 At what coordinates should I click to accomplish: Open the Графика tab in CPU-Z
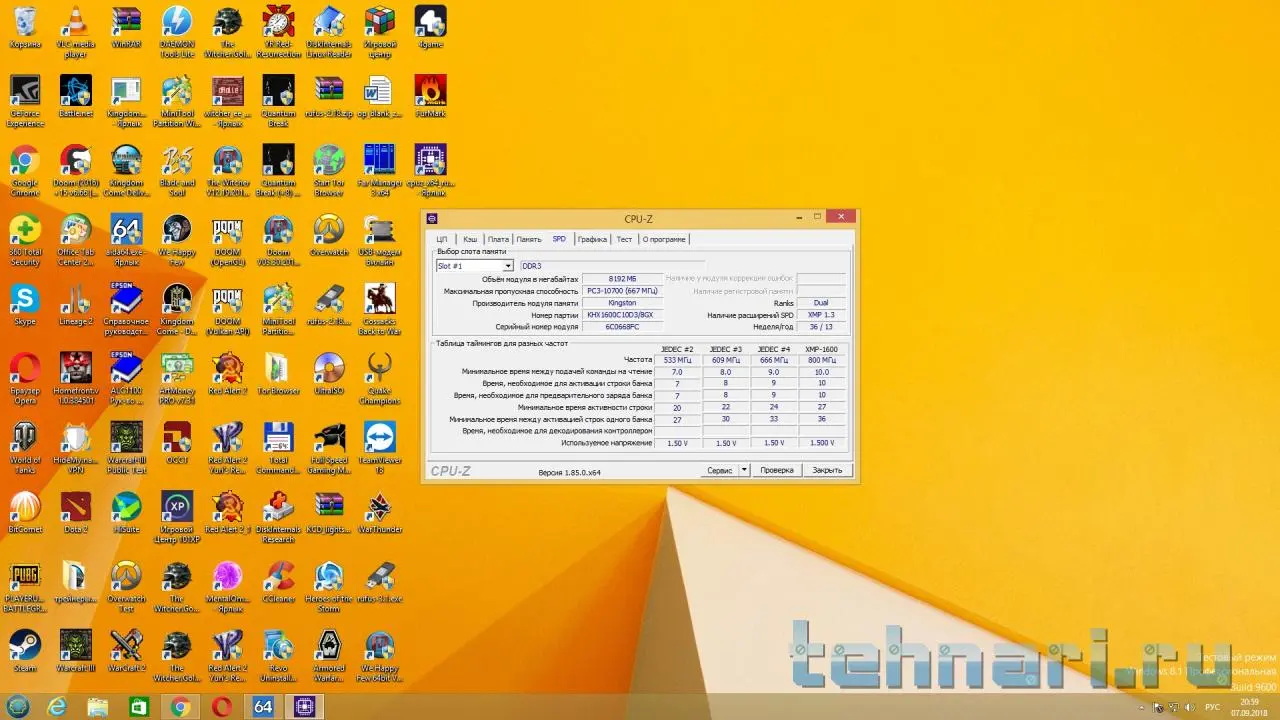pos(592,239)
